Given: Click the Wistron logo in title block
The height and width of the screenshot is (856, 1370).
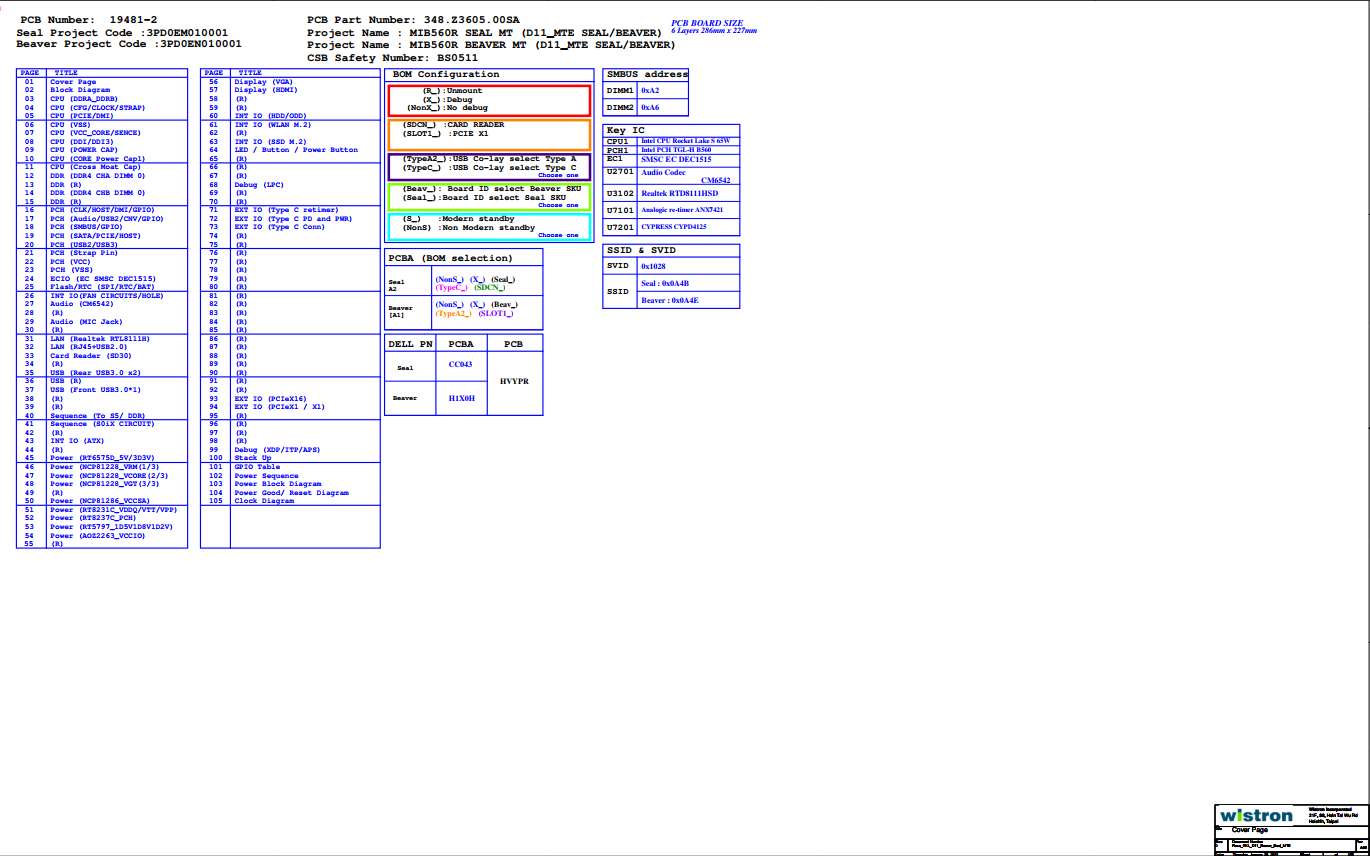Looking at the screenshot, I should click(x=1256, y=816).
